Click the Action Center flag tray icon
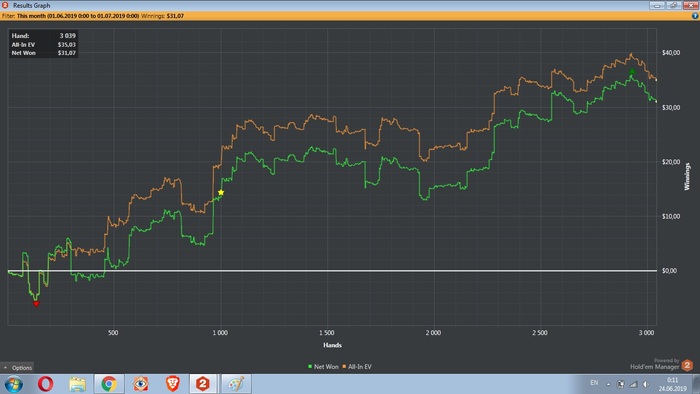The height and width of the screenshot is (394, 700). point(621,384)
